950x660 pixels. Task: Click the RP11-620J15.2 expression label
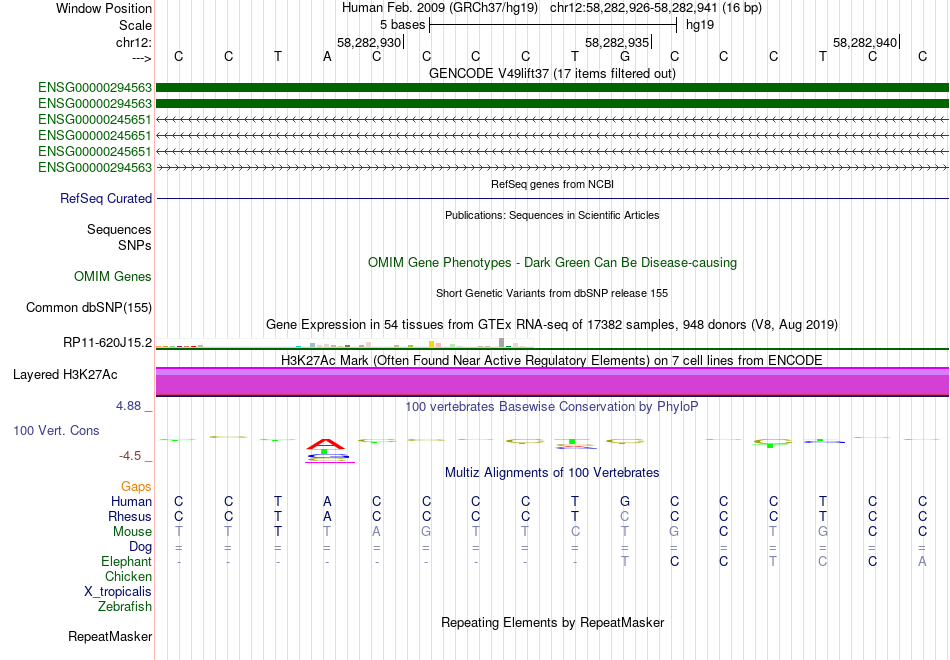(107, 342)
